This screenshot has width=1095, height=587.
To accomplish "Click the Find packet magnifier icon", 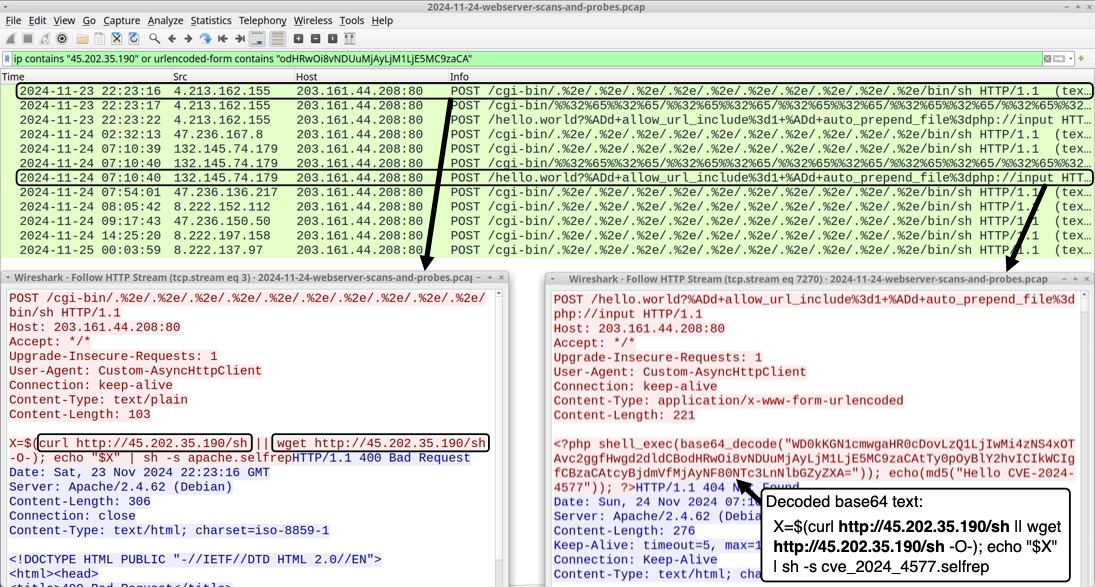I will click(154, 39).
